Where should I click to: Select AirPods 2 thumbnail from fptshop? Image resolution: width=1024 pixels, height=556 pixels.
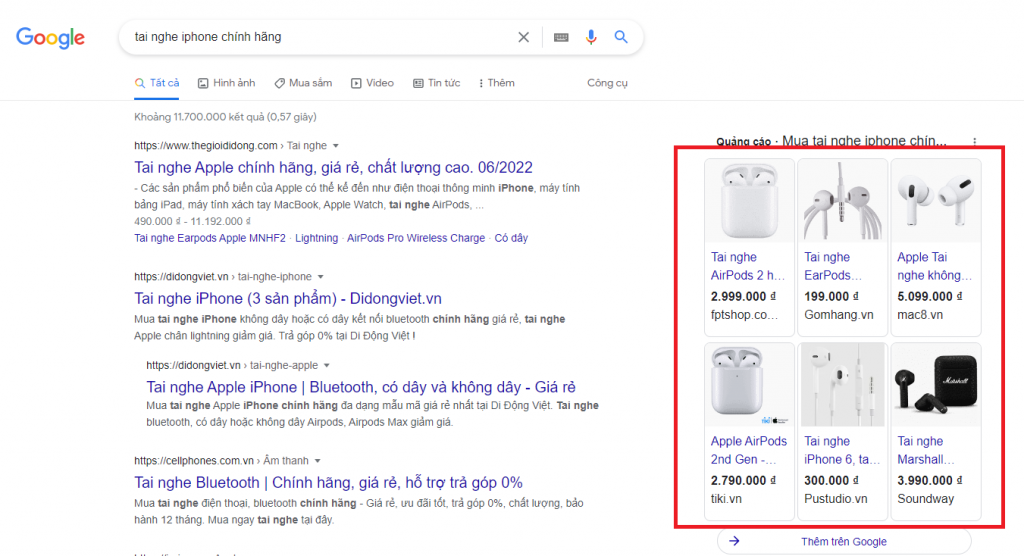pos(749,201)
